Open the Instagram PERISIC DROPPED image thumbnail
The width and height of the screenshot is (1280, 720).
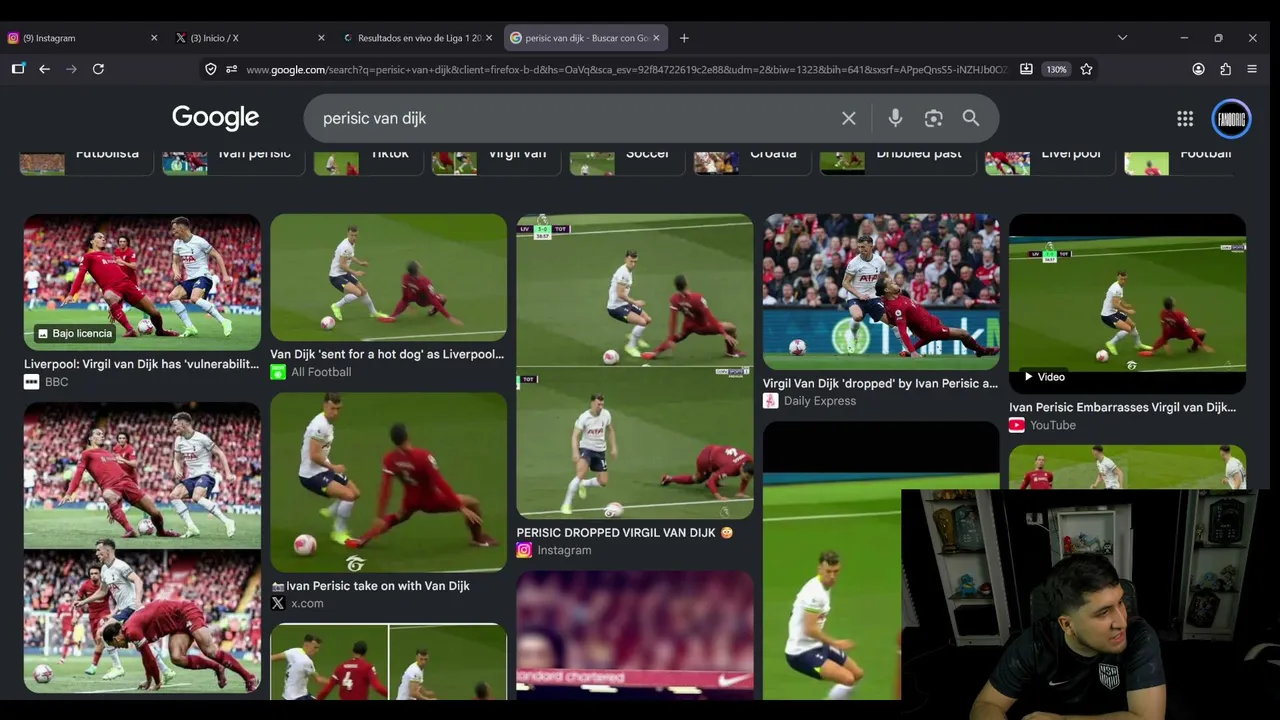click(x=634, y=367)
